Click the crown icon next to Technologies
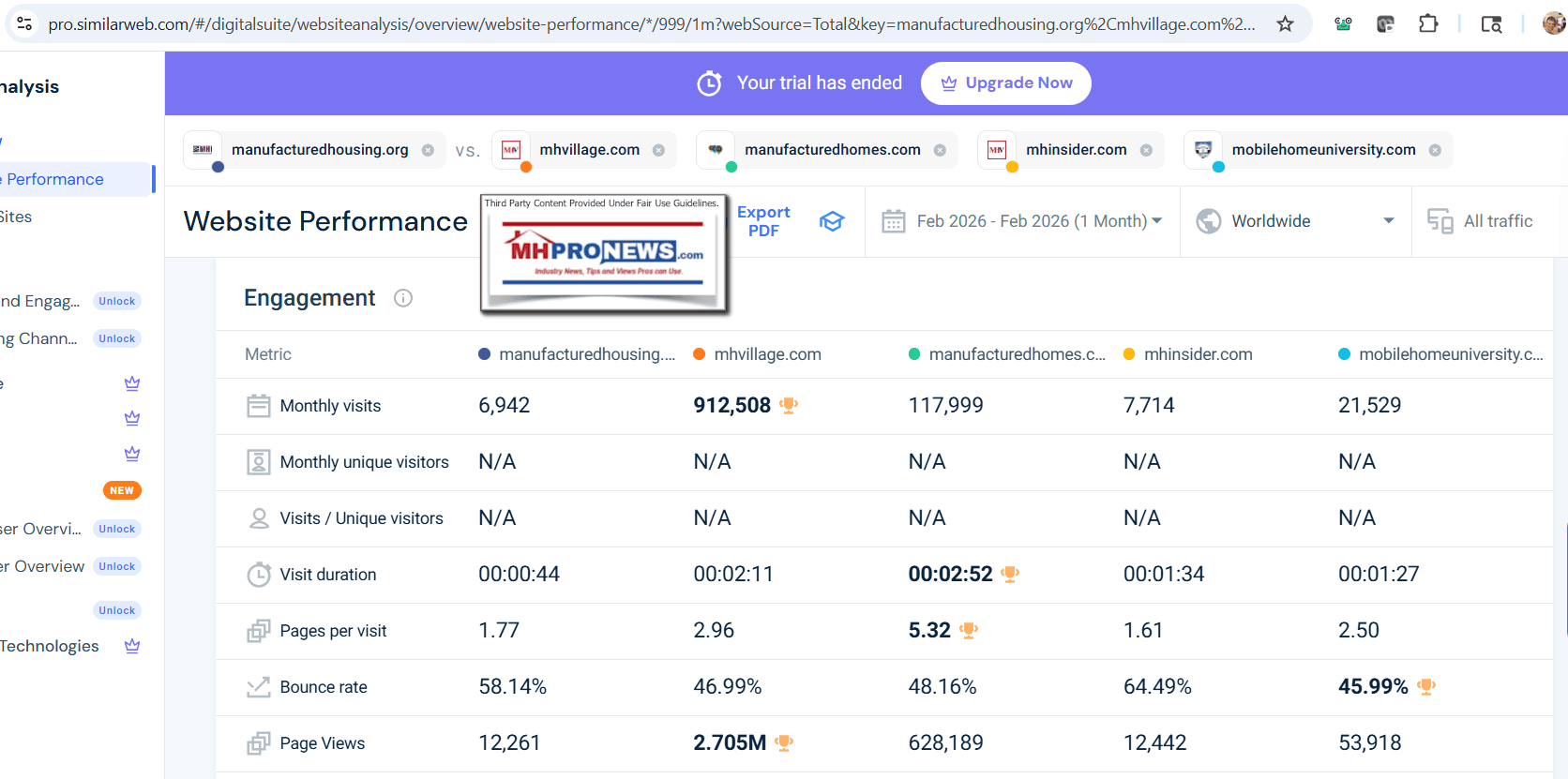This screenshot has width=1568, height=779. (x=132, y=646)
